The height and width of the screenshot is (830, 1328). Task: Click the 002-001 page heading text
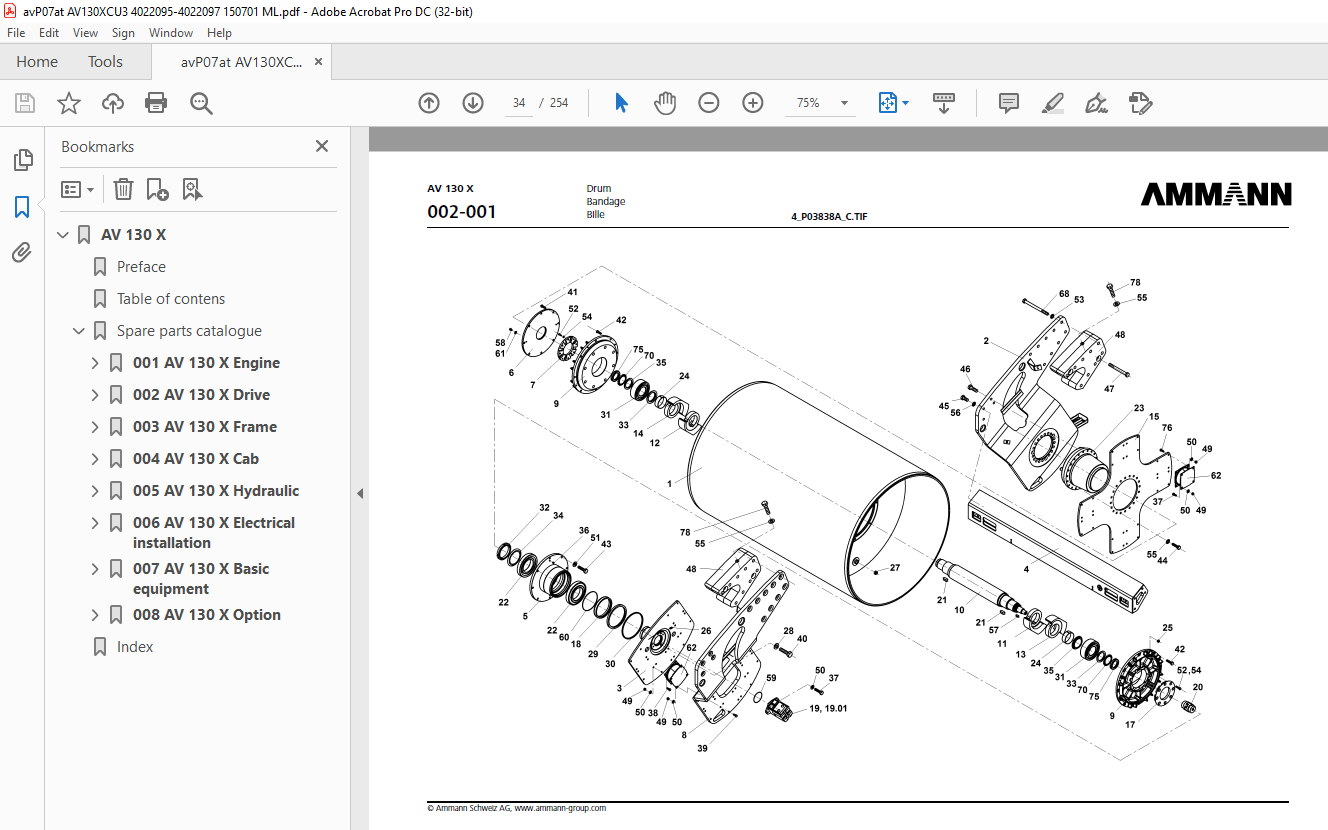click(x=461, y=212)
